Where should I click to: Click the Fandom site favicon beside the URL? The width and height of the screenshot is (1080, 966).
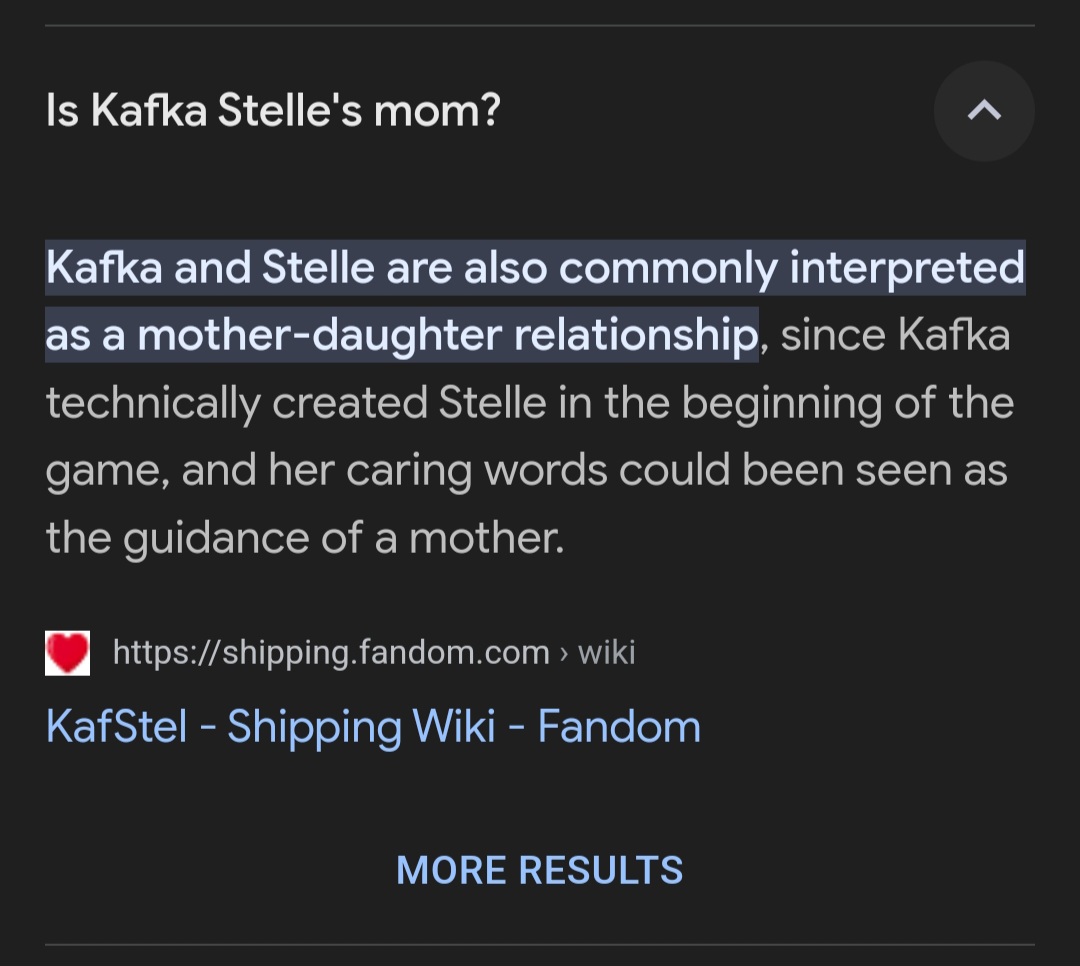pyautogui.click(x=67, y=651)
